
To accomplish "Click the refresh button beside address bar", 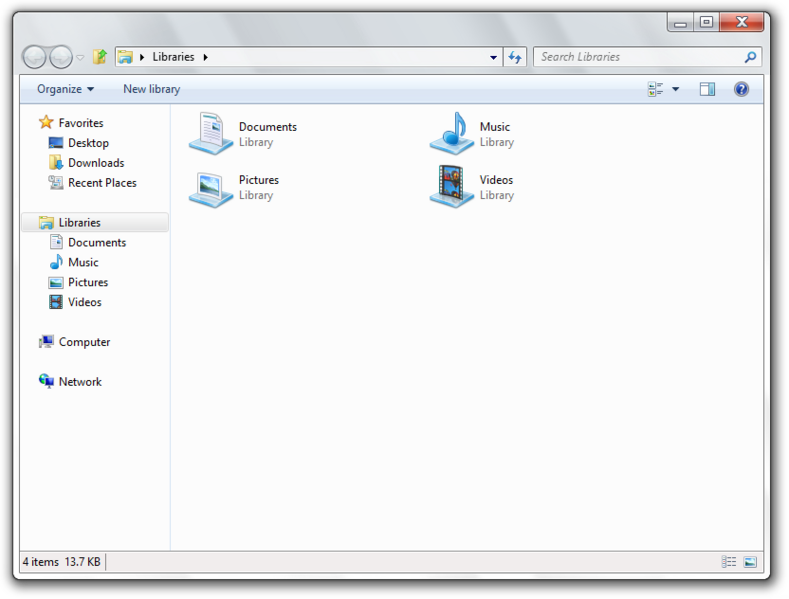I will pyautogui.click(x=515, y=57).
